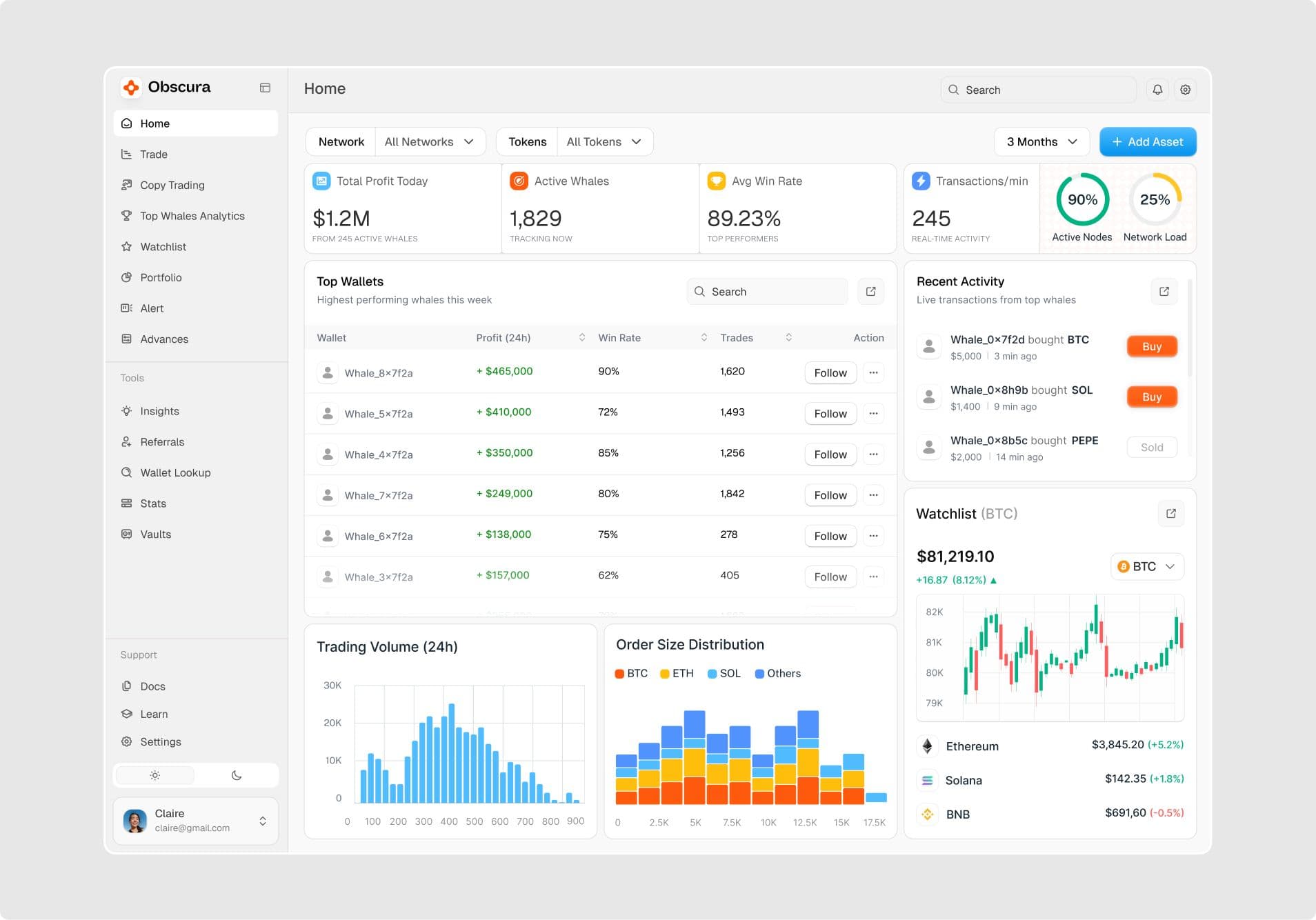The height and width of the screenshot is (920, 1316).
Task: Expand Claire account switcher
Action: pyautogui.click(x=263, y=821)
